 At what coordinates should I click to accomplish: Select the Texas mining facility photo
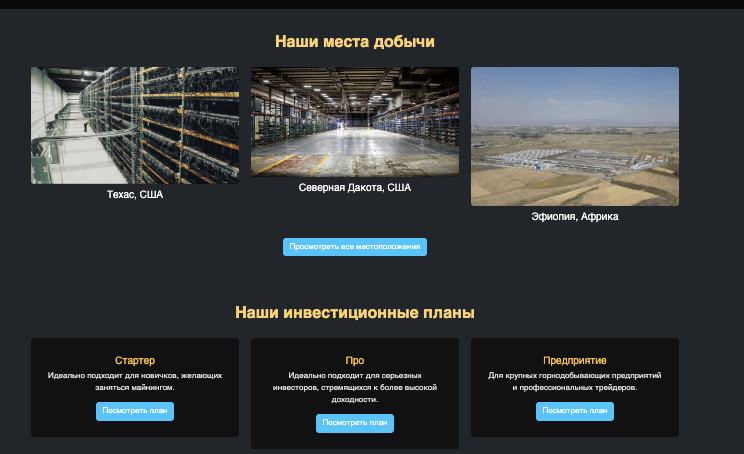tap(135, 125)
